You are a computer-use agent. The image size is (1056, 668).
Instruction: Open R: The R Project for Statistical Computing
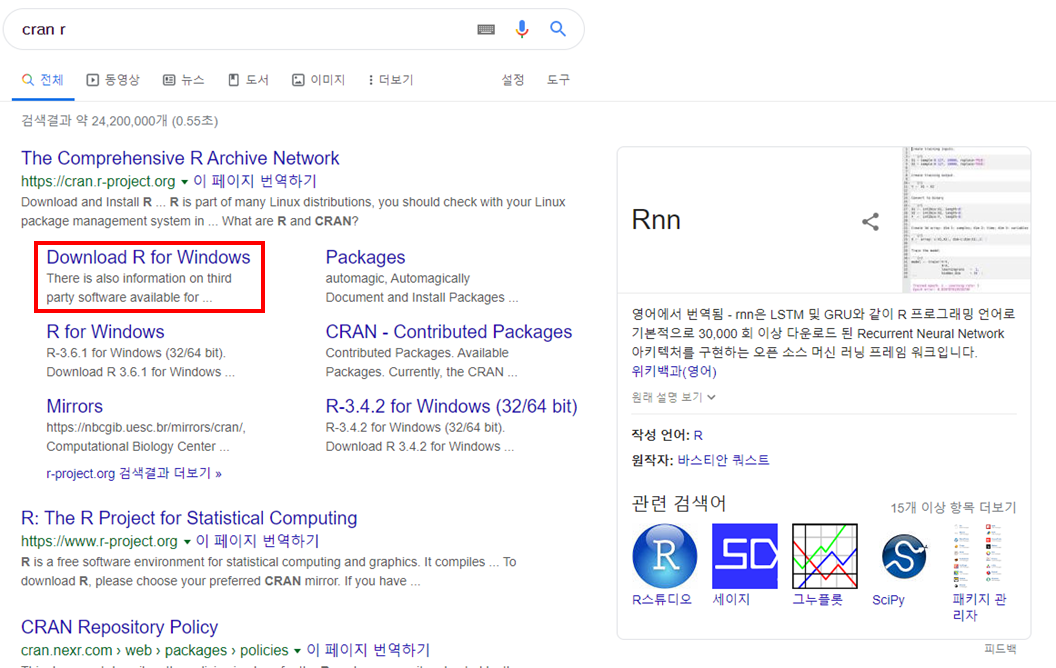click(189, 518)
